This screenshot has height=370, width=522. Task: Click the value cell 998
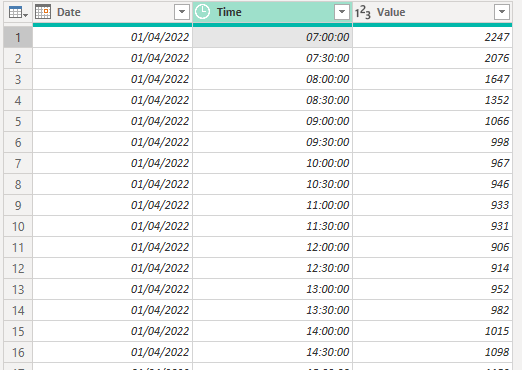point(432,142)
